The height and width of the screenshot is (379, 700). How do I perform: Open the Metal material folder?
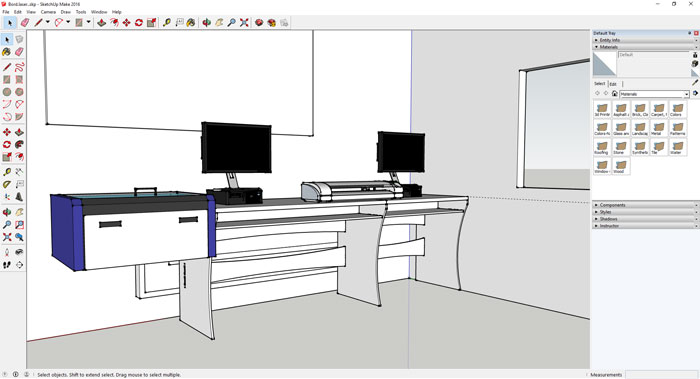[658, 128]
